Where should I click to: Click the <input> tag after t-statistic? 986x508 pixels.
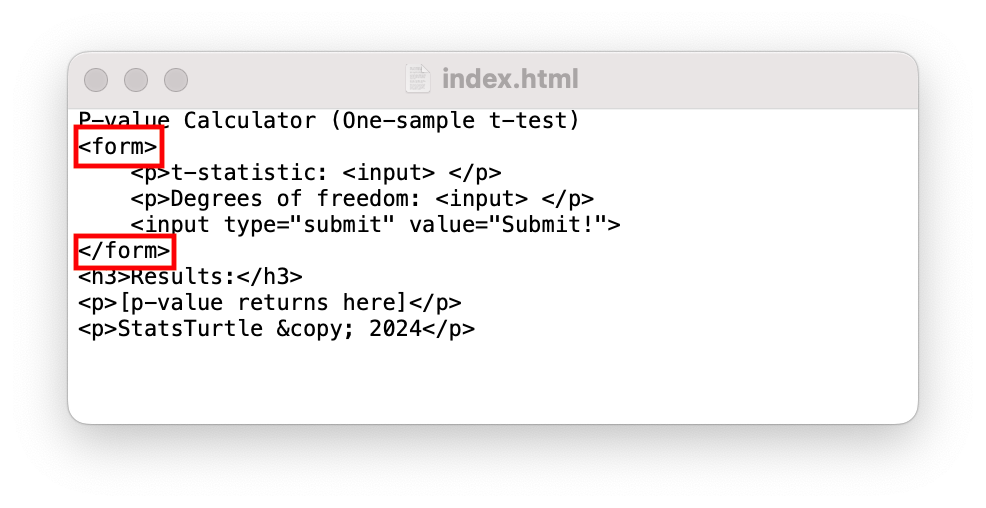(389, 173)
